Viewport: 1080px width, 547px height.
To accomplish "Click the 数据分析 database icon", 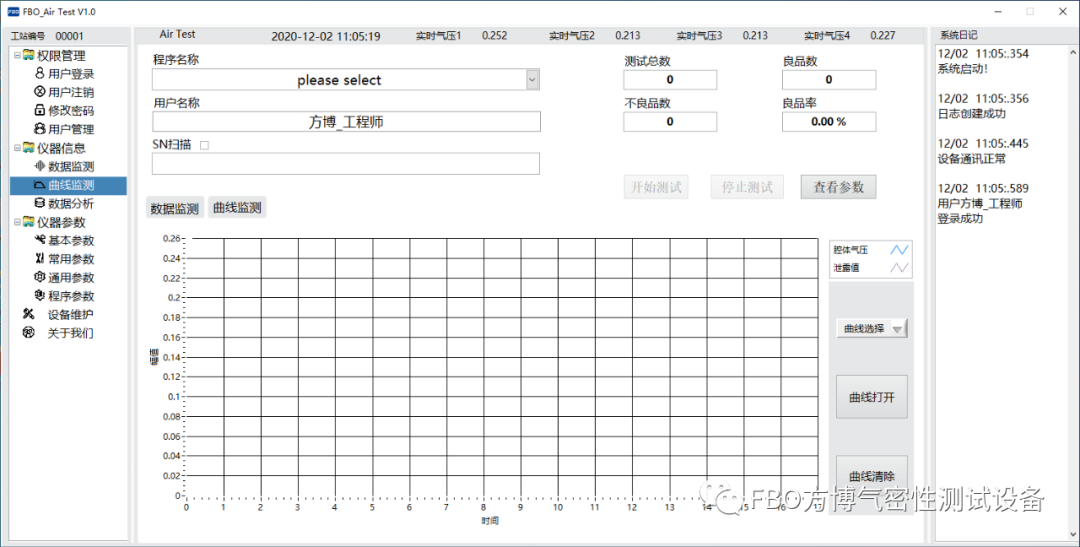I will point(40,203).
